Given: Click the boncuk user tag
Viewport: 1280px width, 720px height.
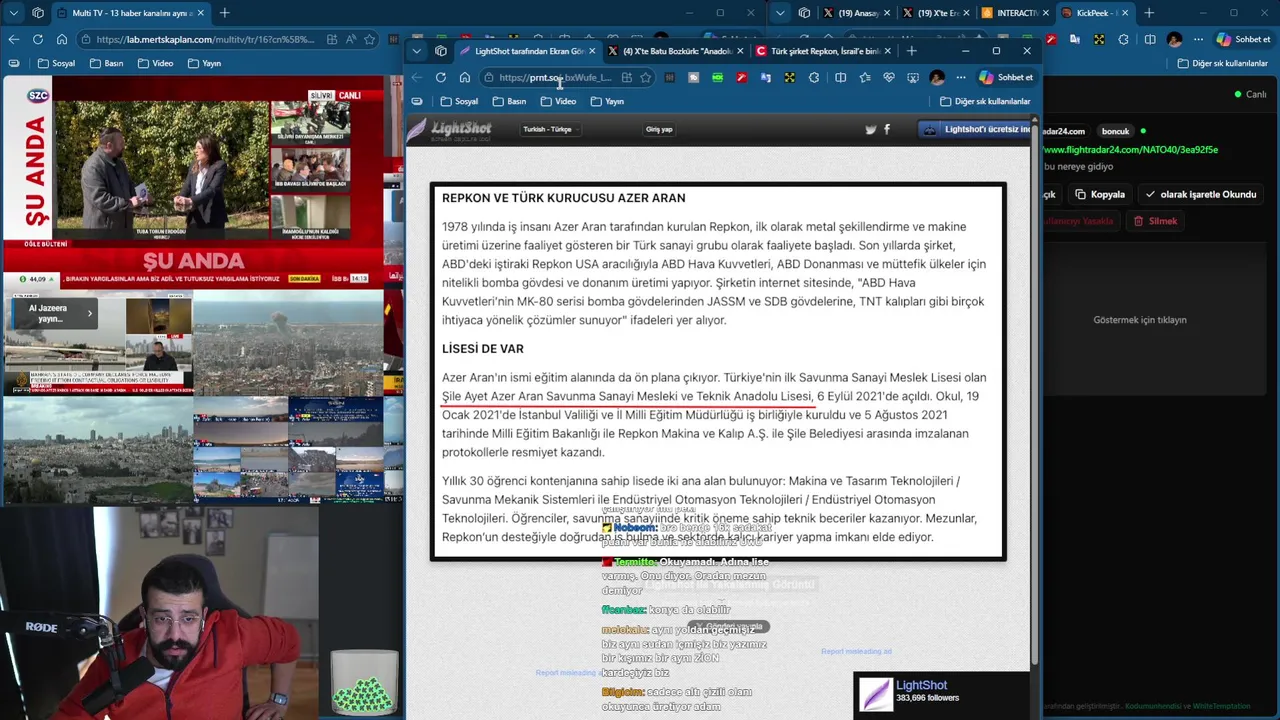Looking at the screenshot, I should 1115,131.
